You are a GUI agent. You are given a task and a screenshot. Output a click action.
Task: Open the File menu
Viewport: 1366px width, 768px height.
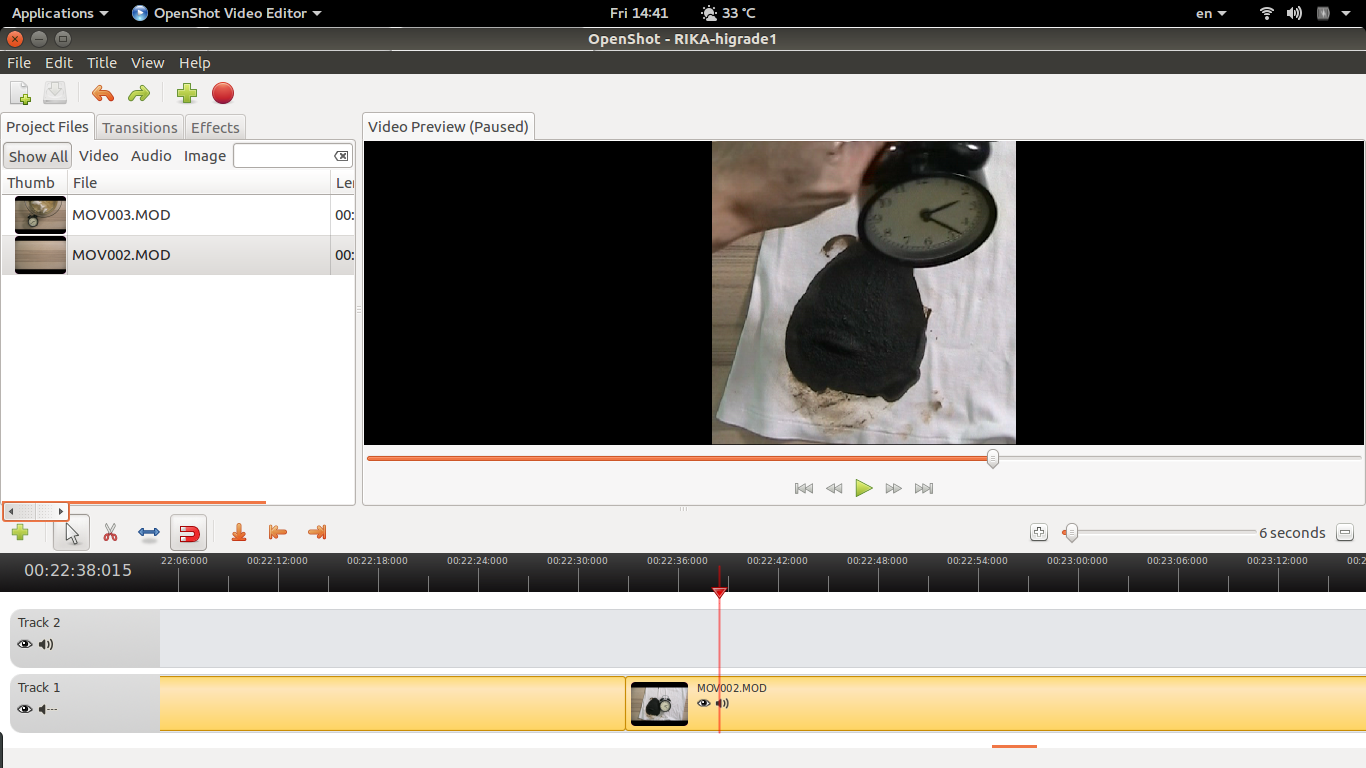19,63
